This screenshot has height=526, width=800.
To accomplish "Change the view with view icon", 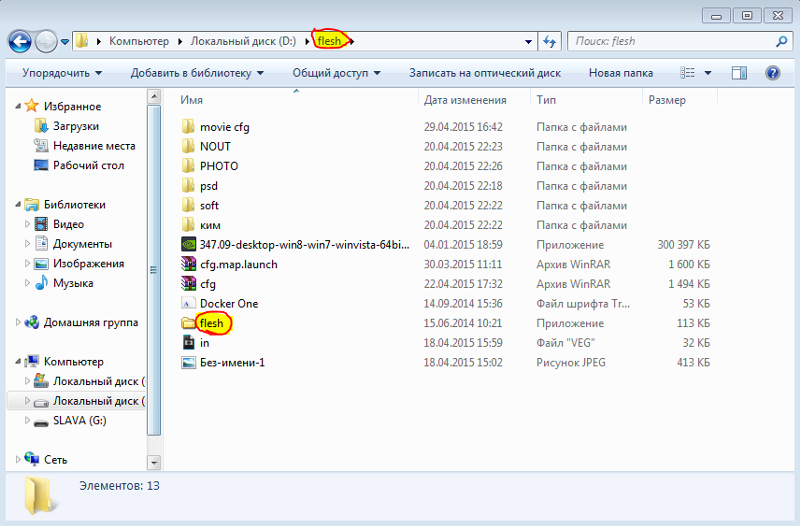I will 687,73.
